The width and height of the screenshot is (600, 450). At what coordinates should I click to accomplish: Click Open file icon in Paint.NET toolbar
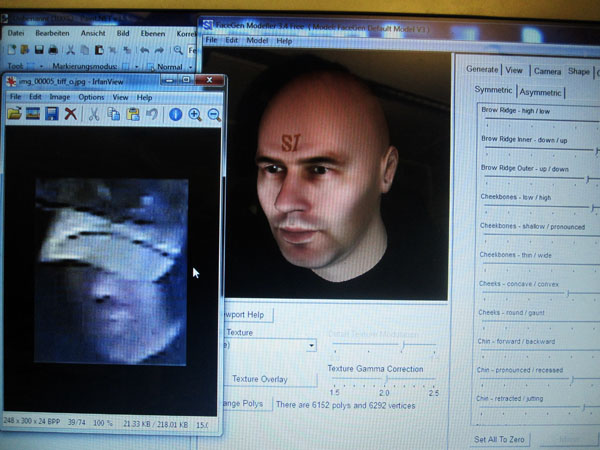[25, 50]
